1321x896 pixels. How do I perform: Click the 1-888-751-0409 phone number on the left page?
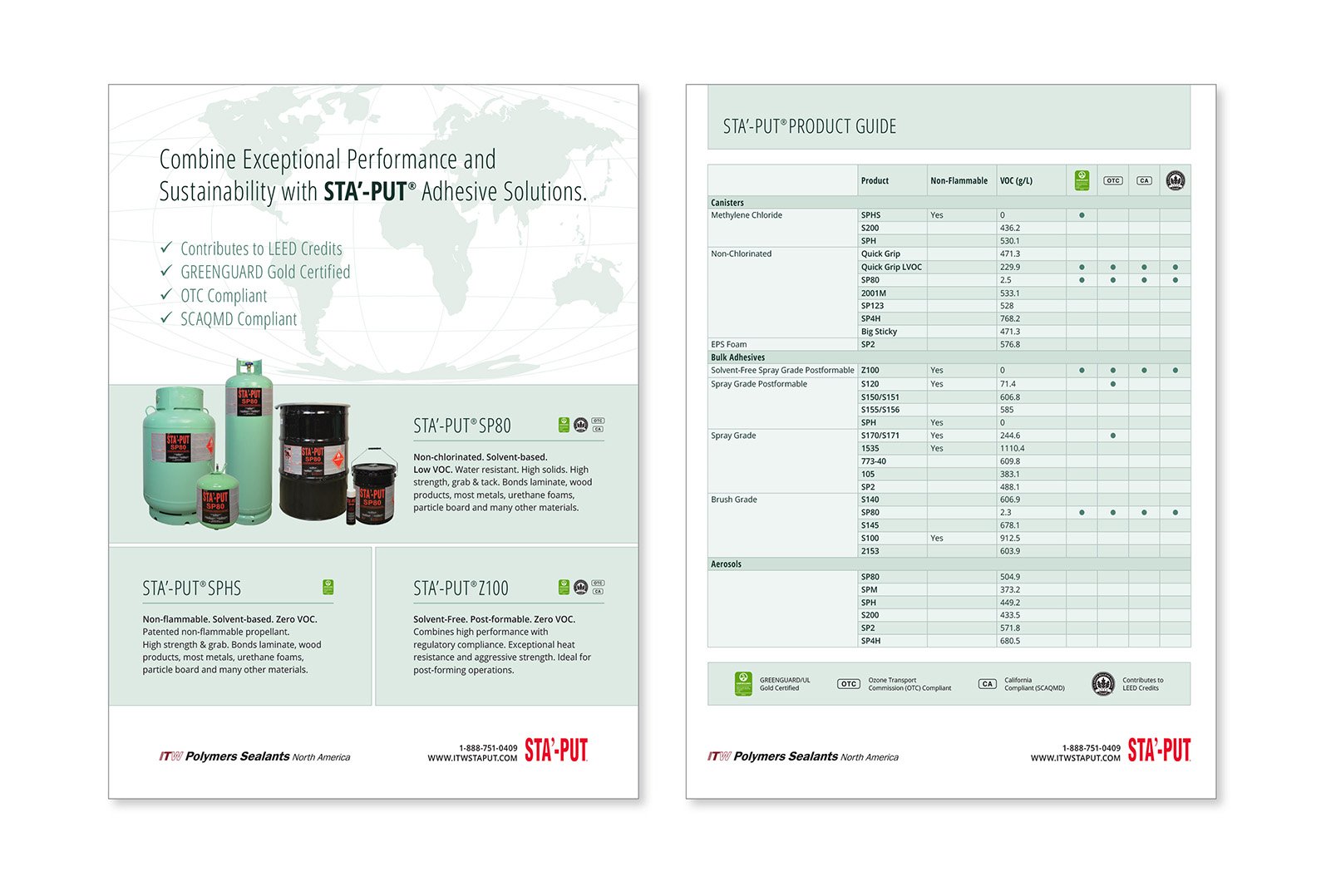pyautogui.click(x=488, y=748)
